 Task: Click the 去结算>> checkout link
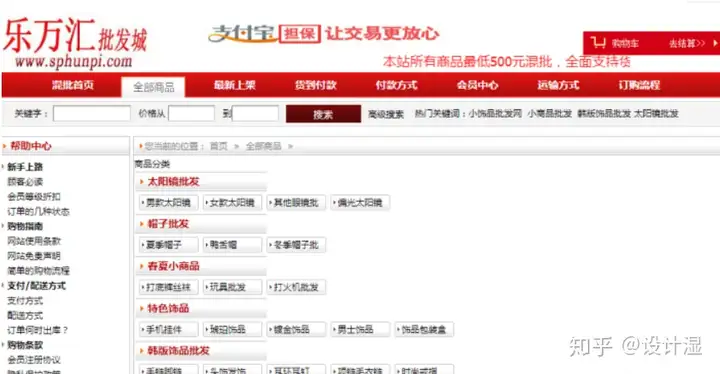click(x=686, y=44)
